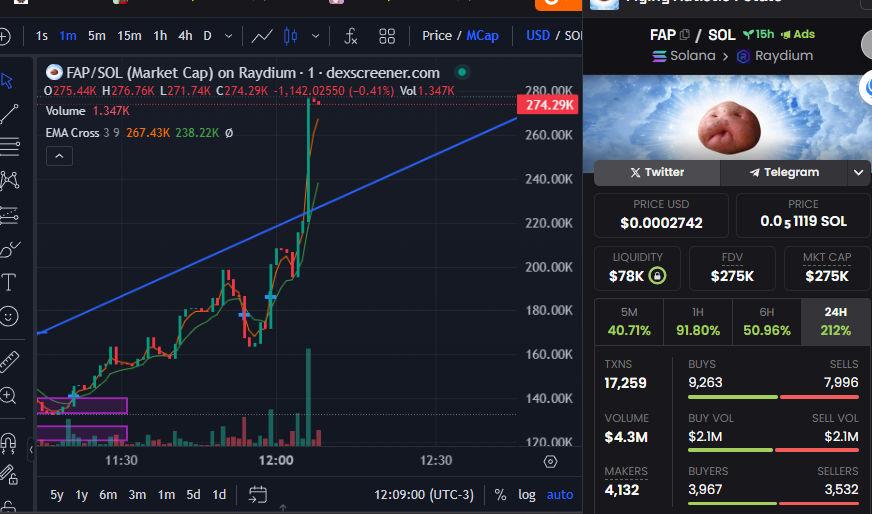Open the Telegram link button
The image size is (872, 514).
coord(784,172)
